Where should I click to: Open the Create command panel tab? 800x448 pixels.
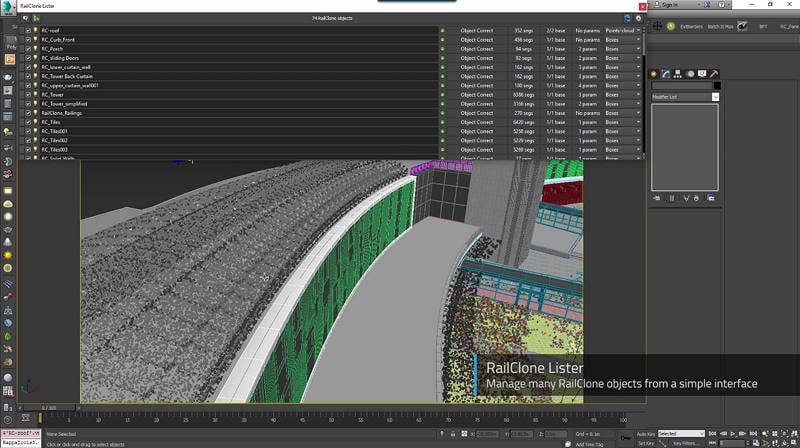pyautogui.click(x=654, y=74)
